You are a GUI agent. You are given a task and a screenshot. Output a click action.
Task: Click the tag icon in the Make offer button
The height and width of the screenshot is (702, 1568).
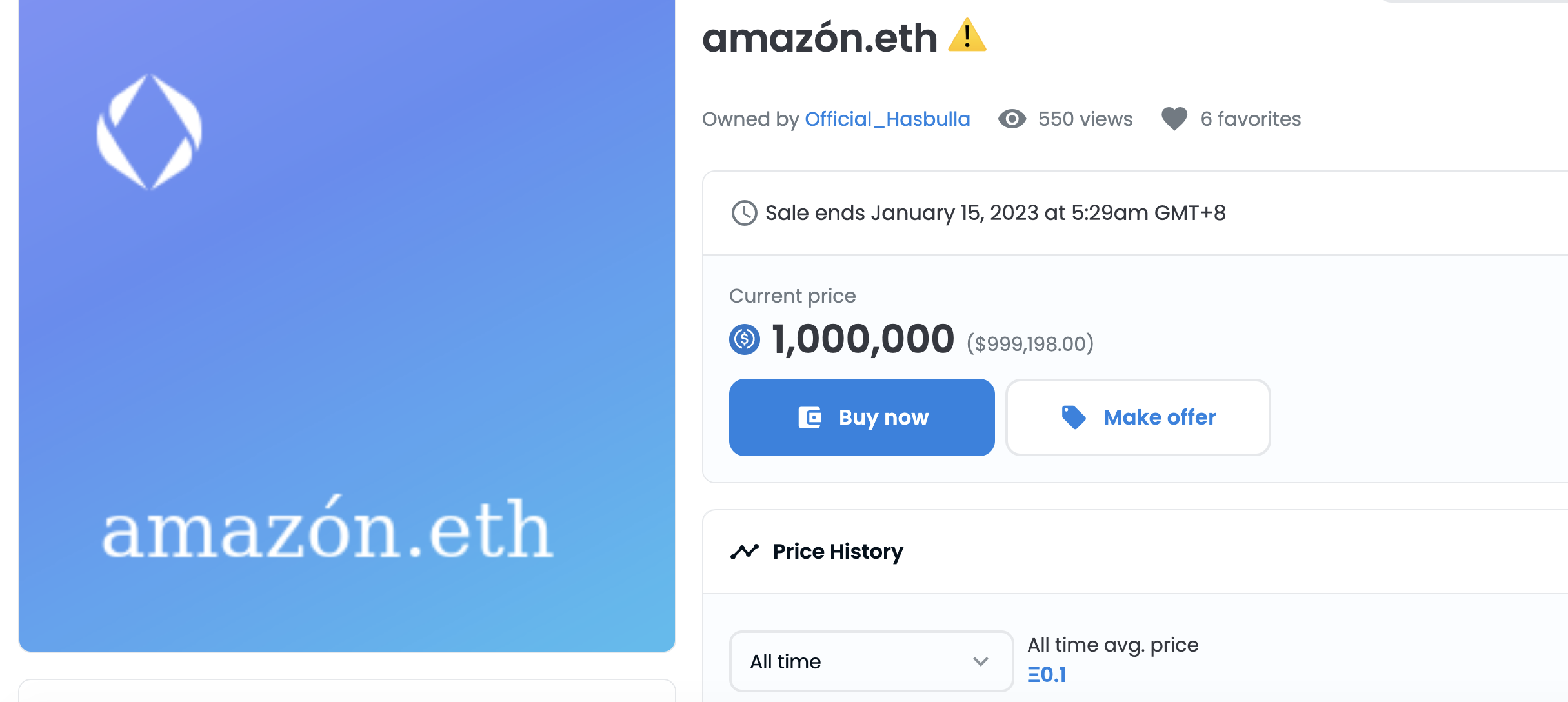pyautogui.click(x=1074, y=417)
